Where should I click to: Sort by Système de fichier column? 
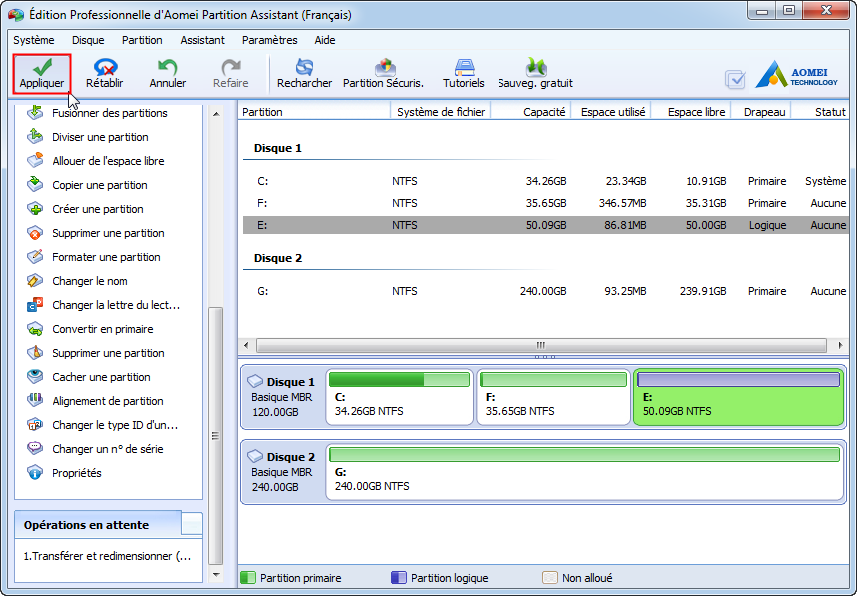[441, 112]
